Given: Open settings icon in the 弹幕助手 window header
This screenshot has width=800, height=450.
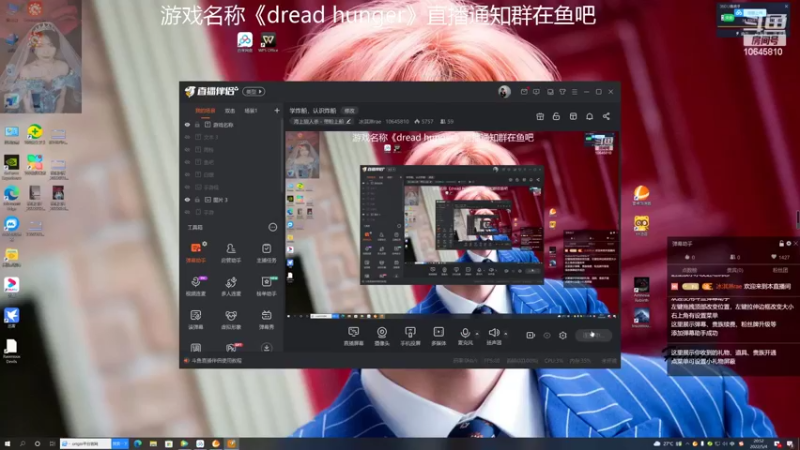Looking at the screenshot, I should [x=788, y=244].
